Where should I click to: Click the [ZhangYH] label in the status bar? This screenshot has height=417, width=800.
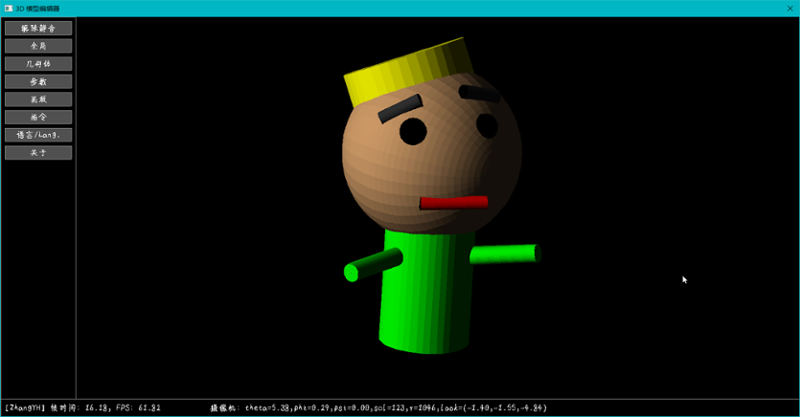click(x=25, y=408)
